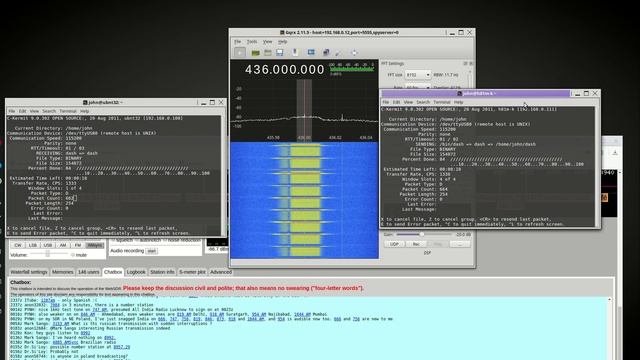This screenshot has height=360, width=640.
Task: Maximize the Gqrx window
Action: (461, 32)
